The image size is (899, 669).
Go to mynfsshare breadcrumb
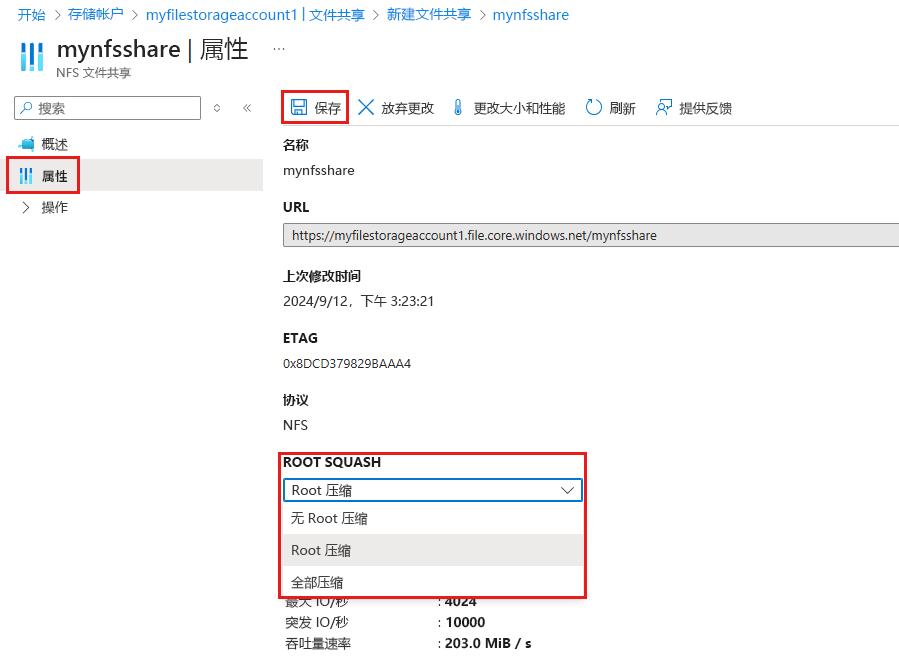[531, 14]
